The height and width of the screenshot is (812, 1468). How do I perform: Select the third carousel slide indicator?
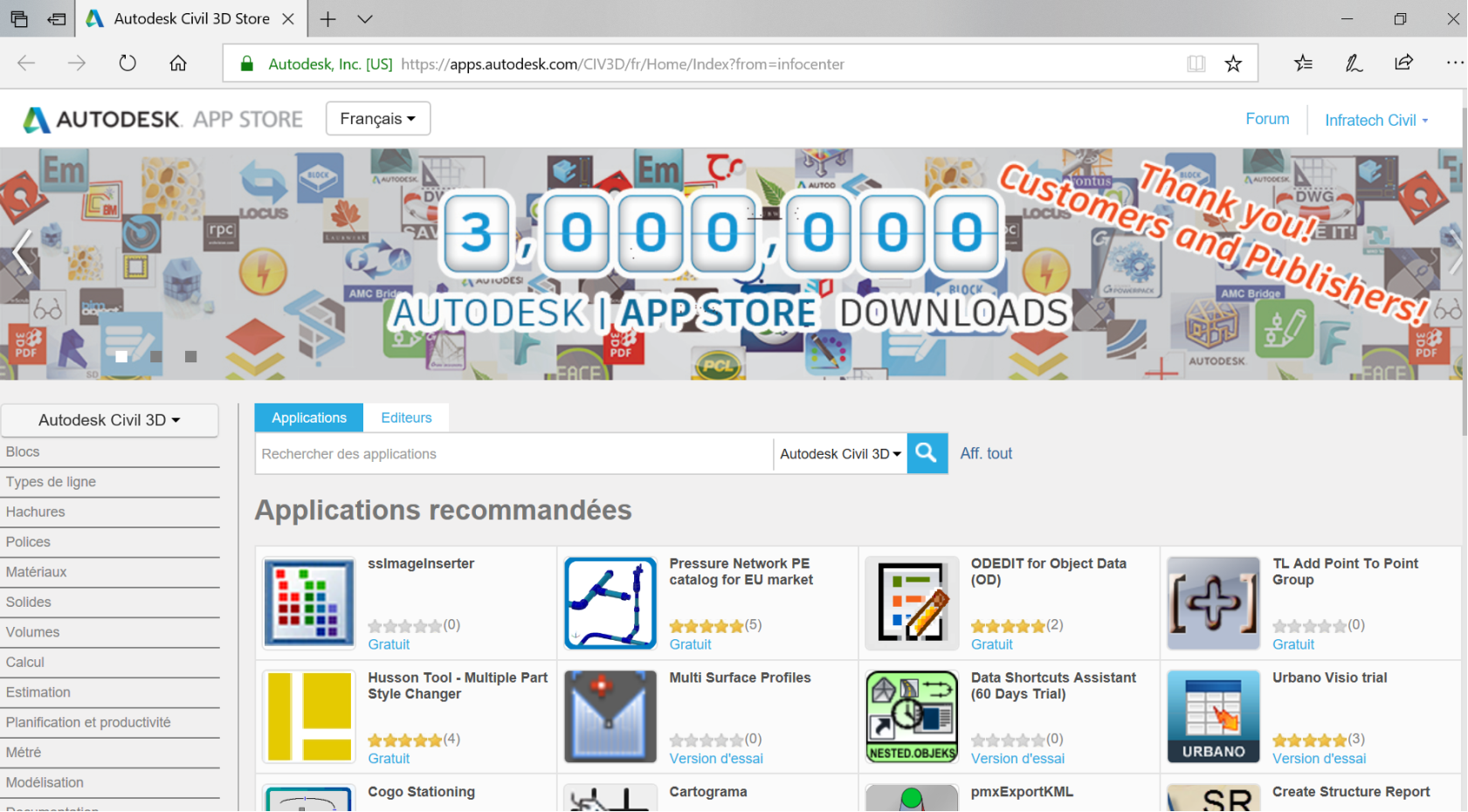click(190, 356)
